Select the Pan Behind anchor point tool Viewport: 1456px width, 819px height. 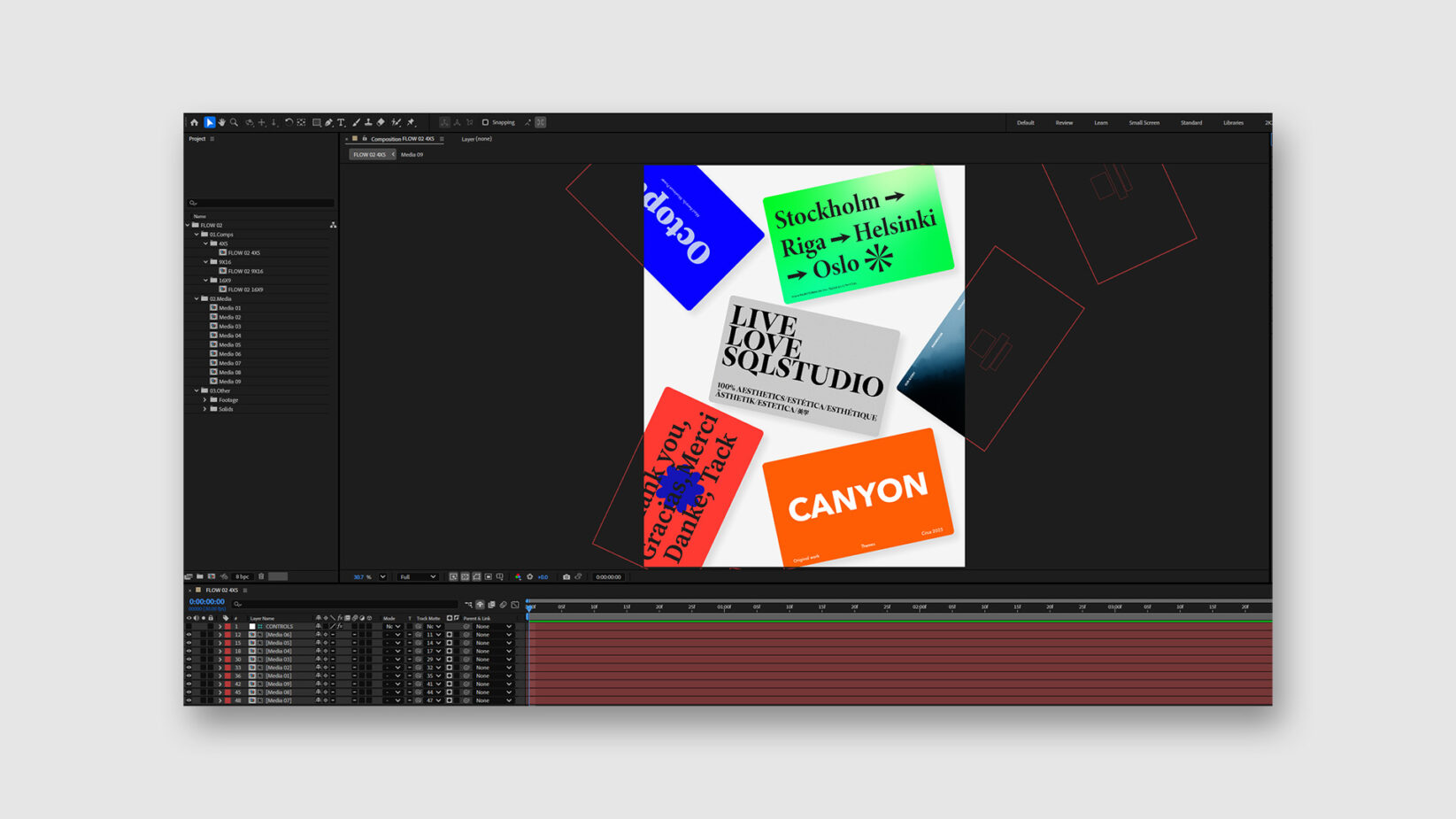coord(301,122)
